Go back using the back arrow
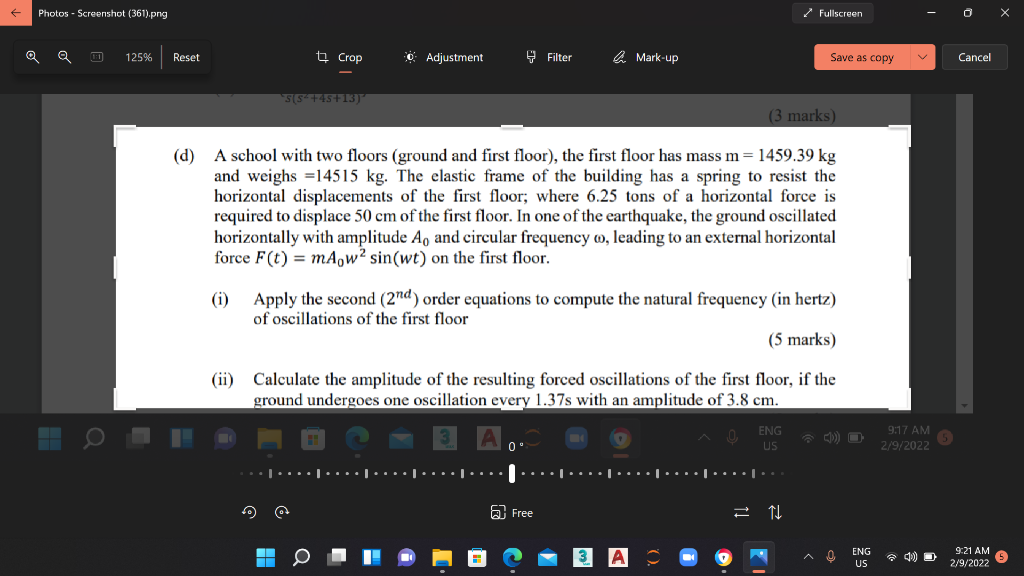1024x576 pixels. pos(14,13)
